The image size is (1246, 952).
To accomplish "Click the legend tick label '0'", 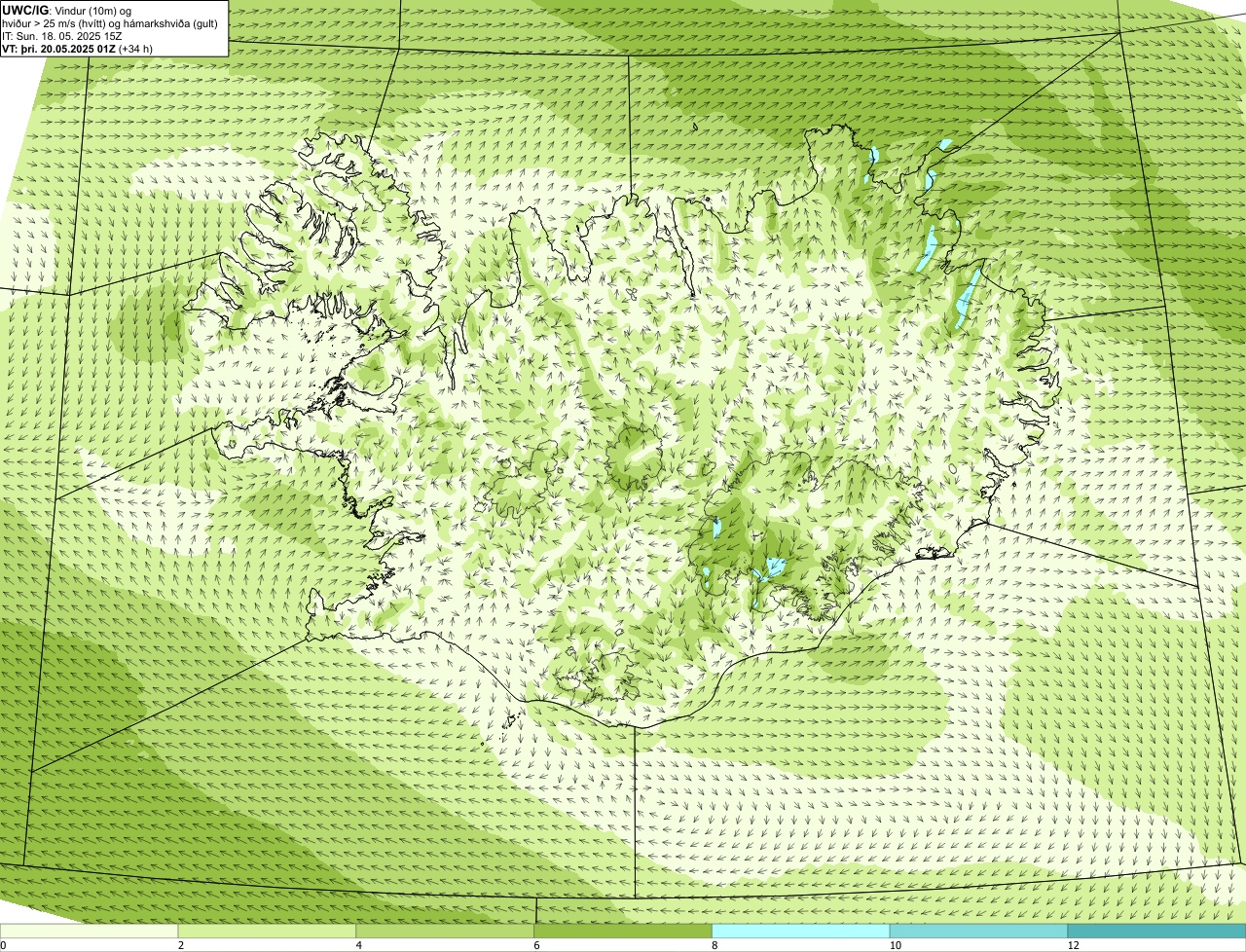I will pos(3,945).
